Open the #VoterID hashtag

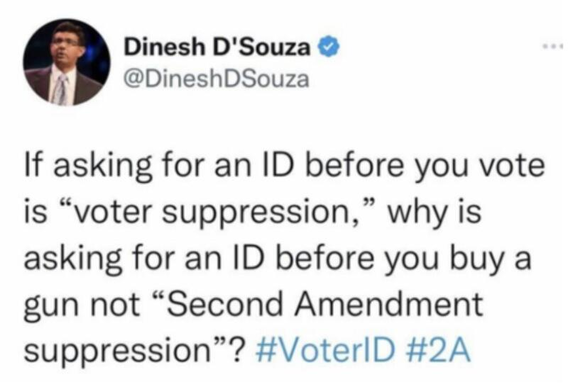tap(325, 350)
